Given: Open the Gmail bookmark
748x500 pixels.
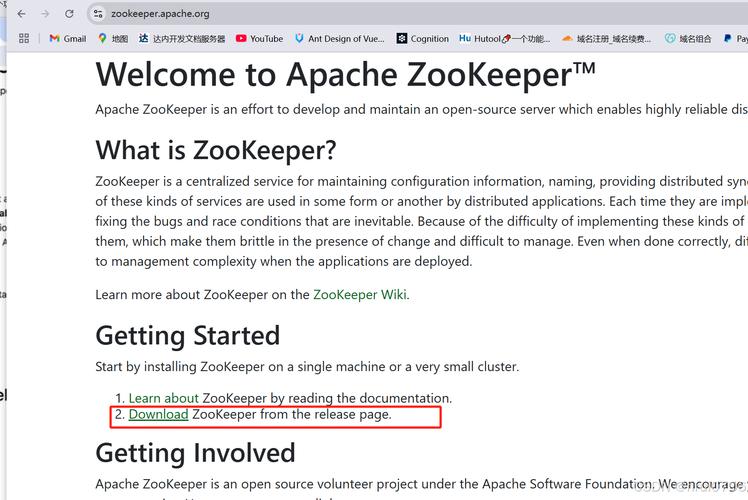Looking at the screenshot, I should click(68, 39).
